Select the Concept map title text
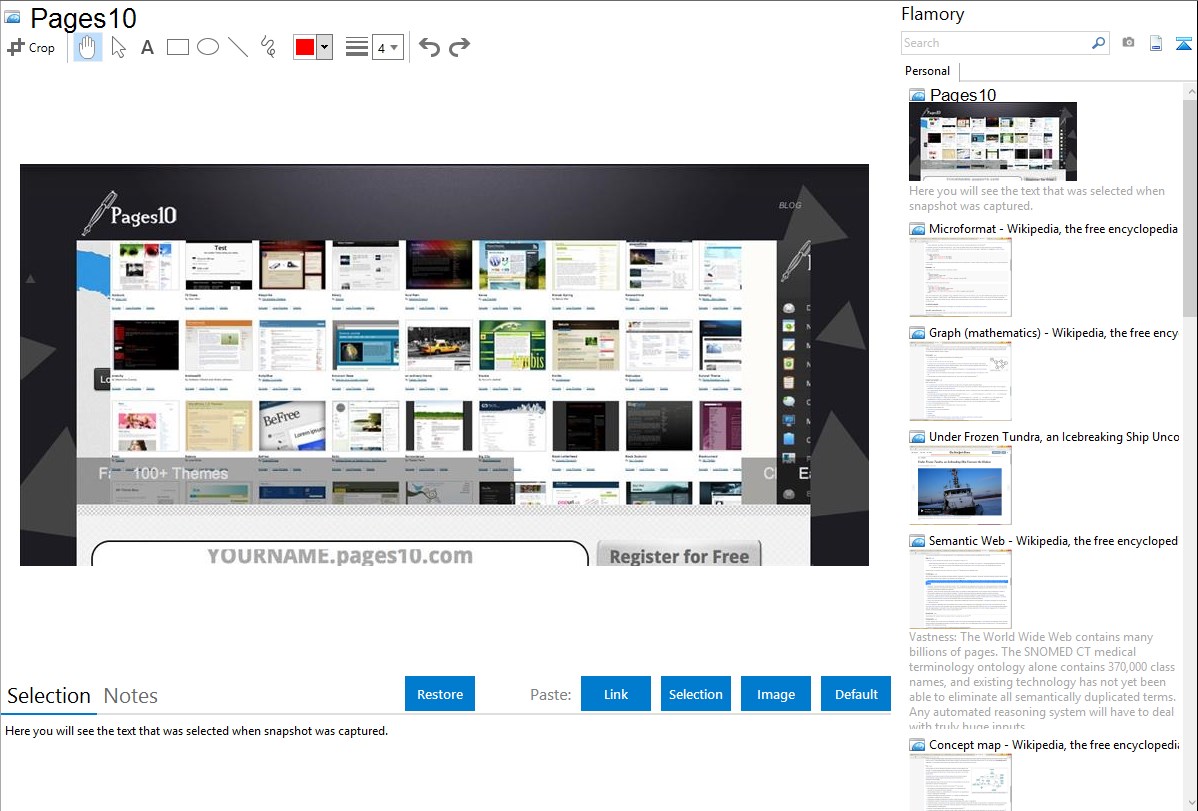The image size is (1198, 811). (1053, 744)
